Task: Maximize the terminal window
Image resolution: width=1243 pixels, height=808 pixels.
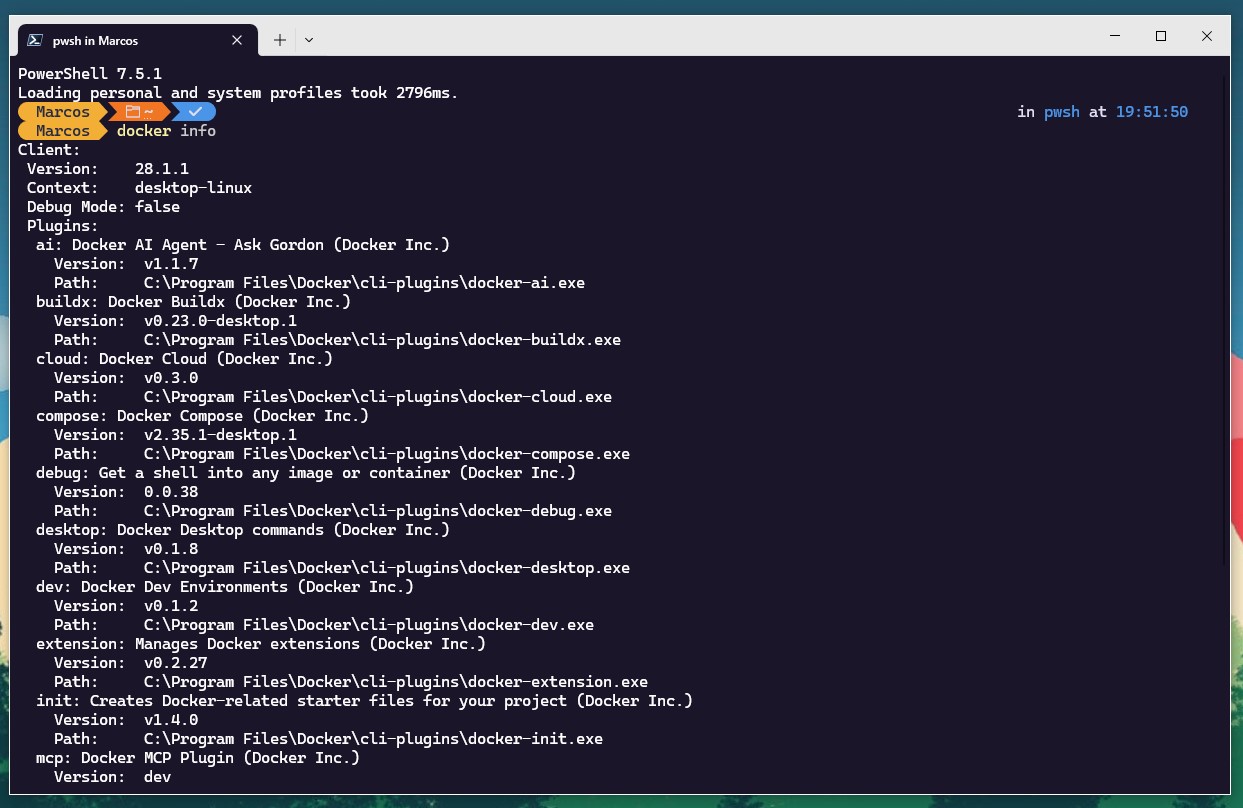Action: tap(1161, 36)
